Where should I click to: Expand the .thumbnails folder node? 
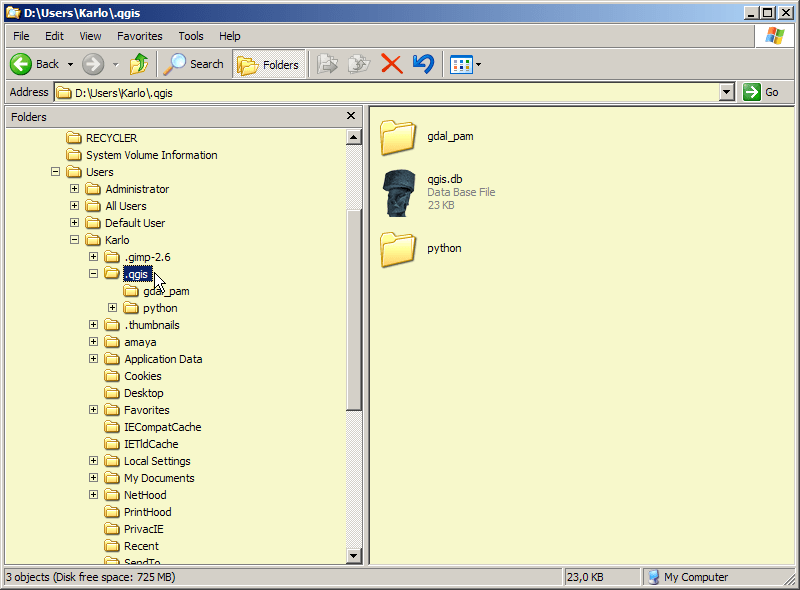coord(93,325)
